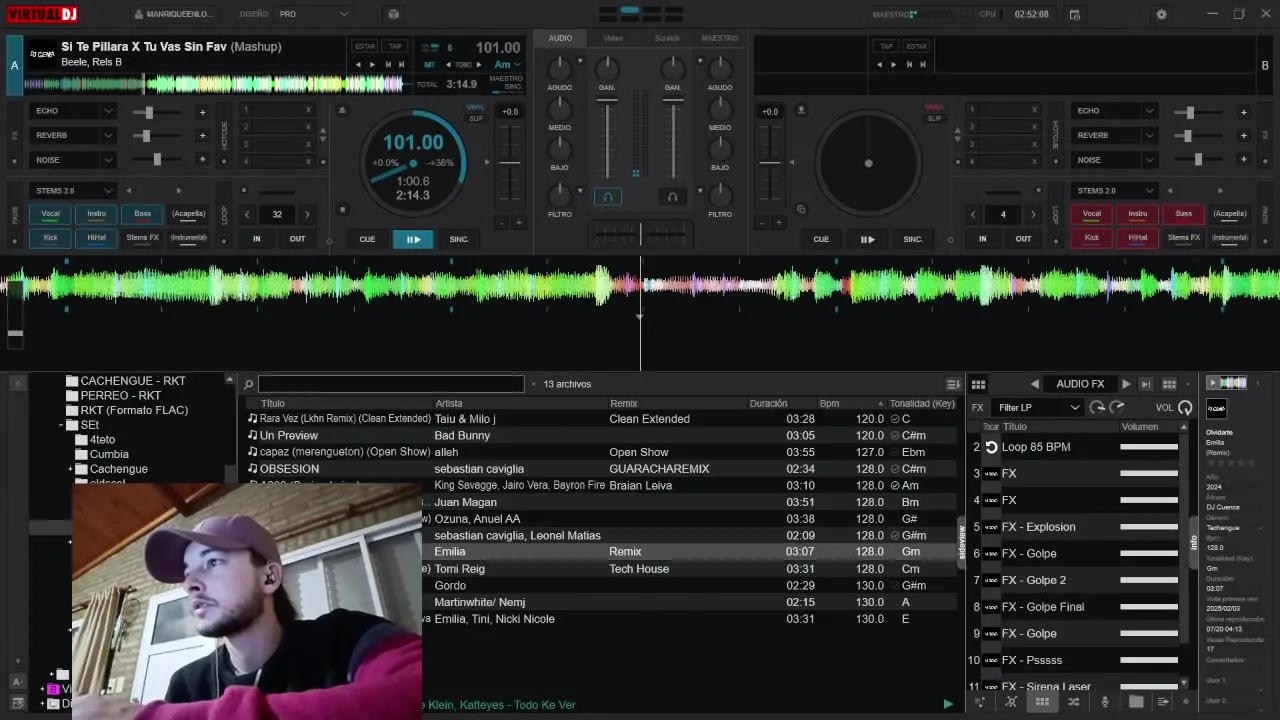Switch to the MAESTRO mixer tab

[x=720, y=38]
